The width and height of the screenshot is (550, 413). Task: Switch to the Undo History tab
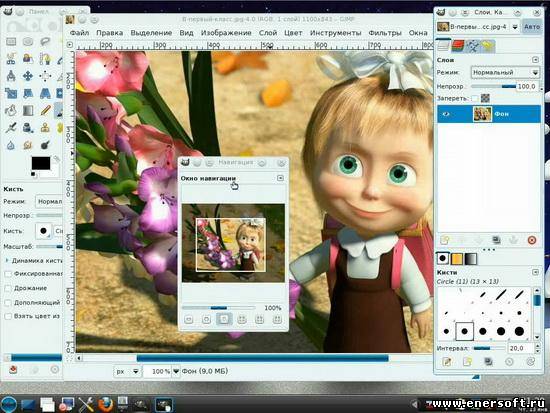[x=488, y=46]
